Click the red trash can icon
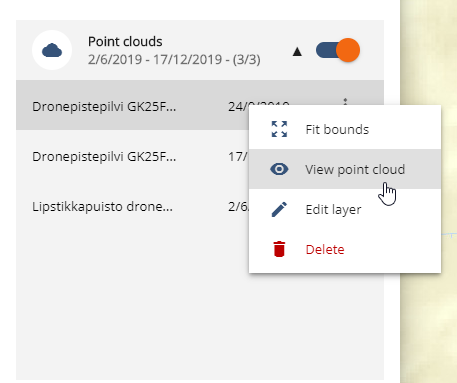Screen dimensions: 457x383 [279, 249]
